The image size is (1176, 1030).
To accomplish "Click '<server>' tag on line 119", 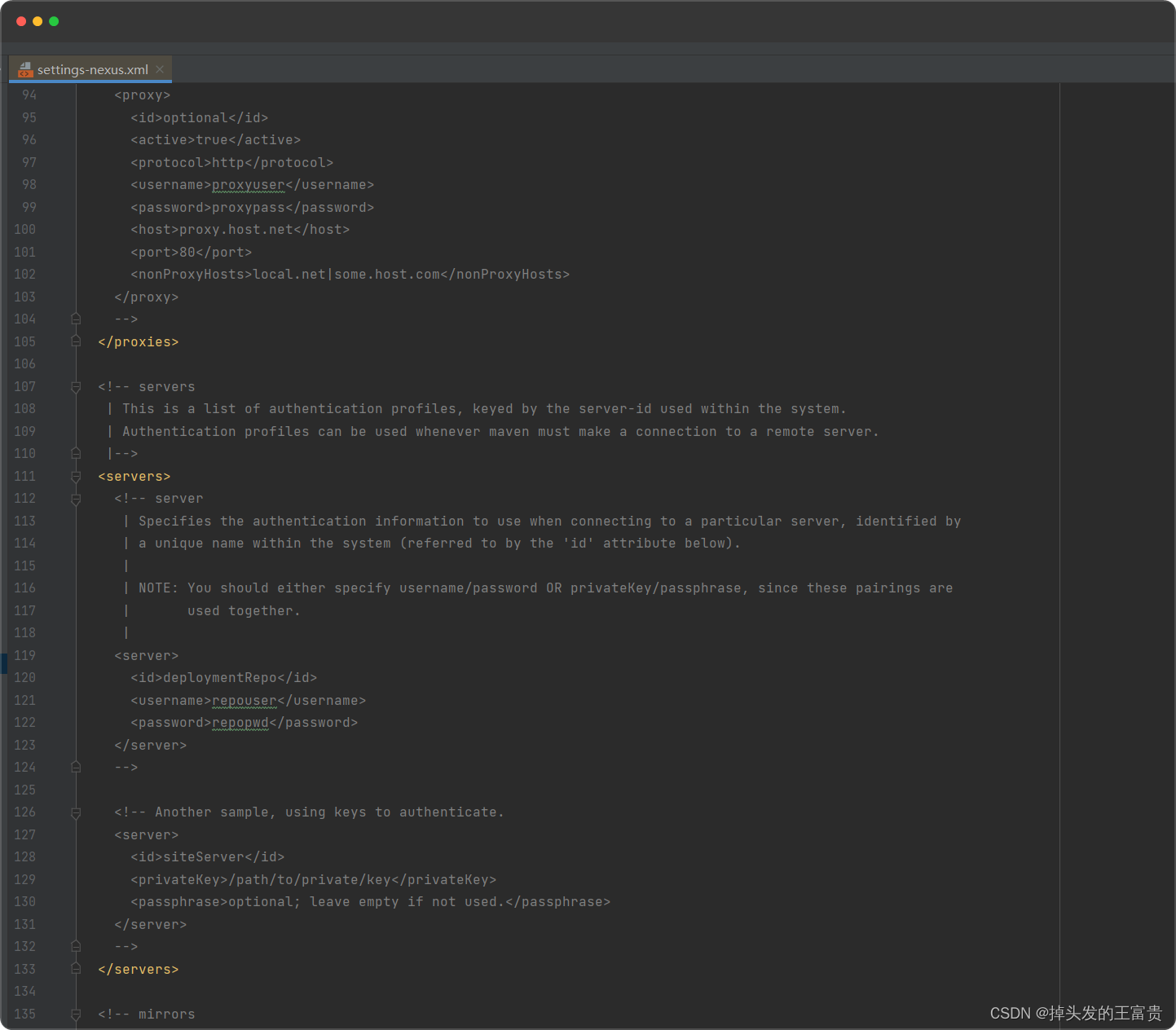I will [147, 655].
